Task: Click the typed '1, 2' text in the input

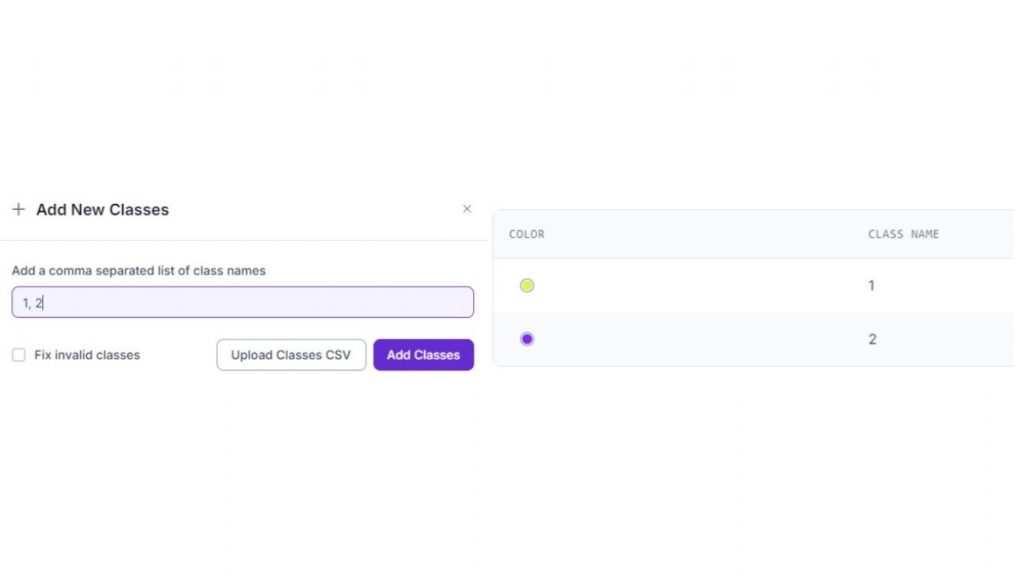Action: point(33,303)
